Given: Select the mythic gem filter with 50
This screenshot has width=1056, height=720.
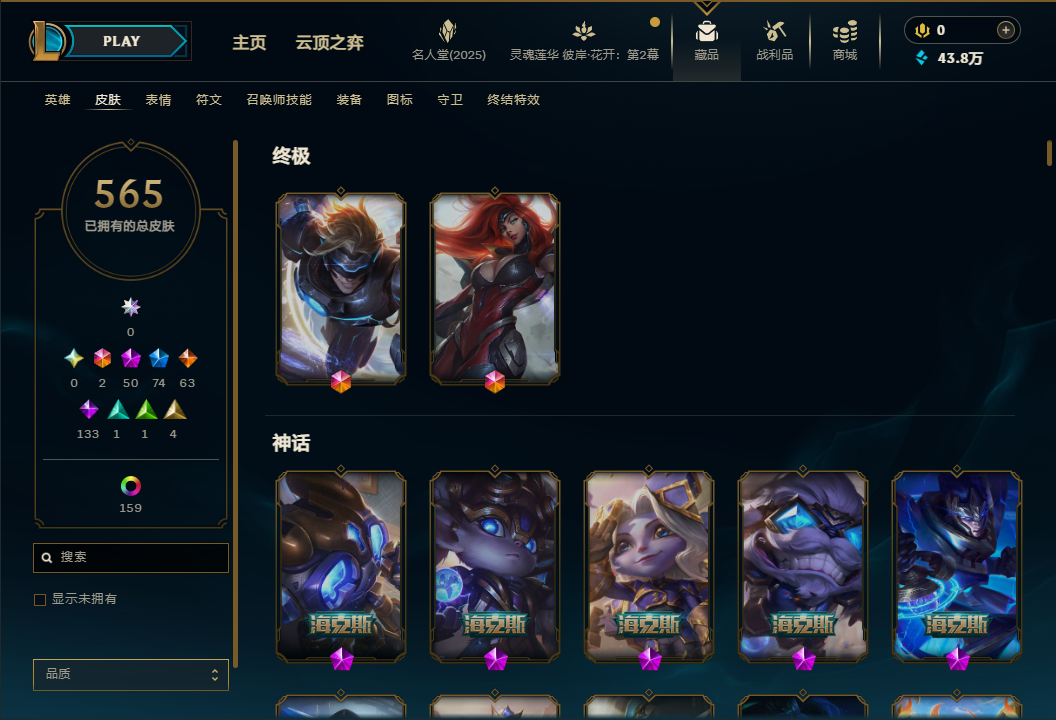Looking at the screenshot, I should pyautogui.click(x=131, y=358).
